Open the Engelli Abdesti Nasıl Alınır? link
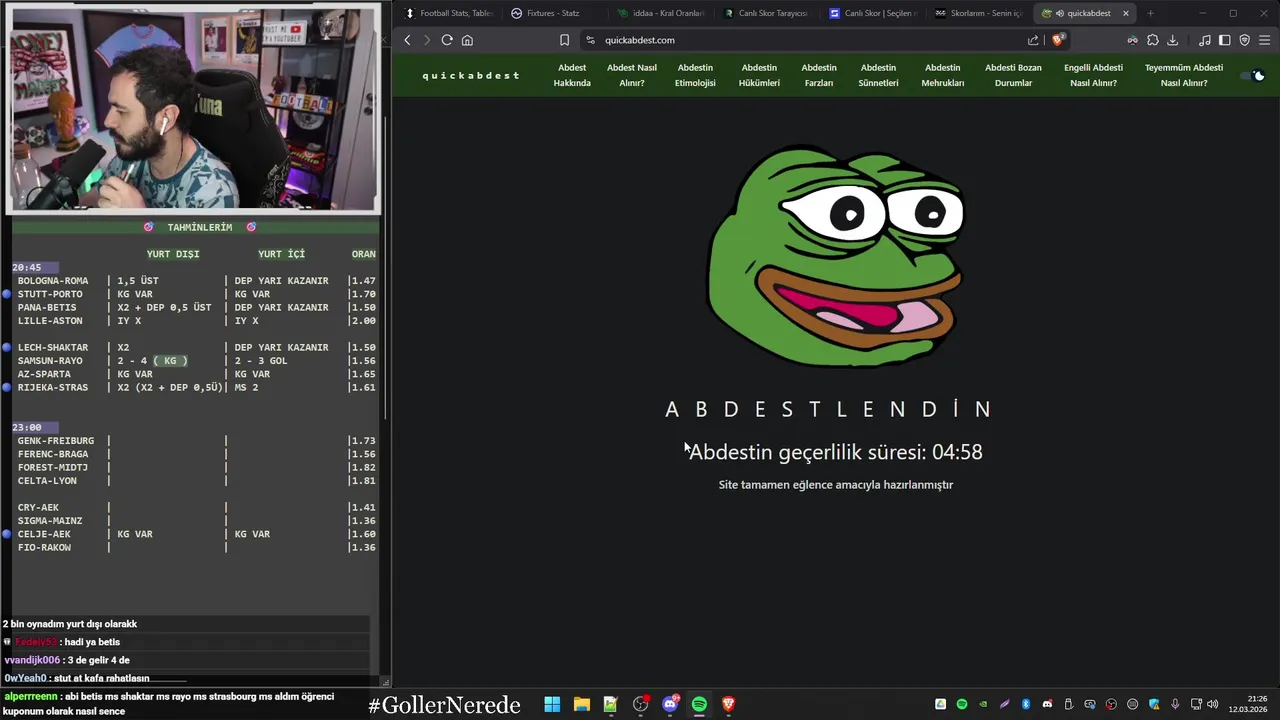This screenshot has width=1280, height=720. 1093,75
